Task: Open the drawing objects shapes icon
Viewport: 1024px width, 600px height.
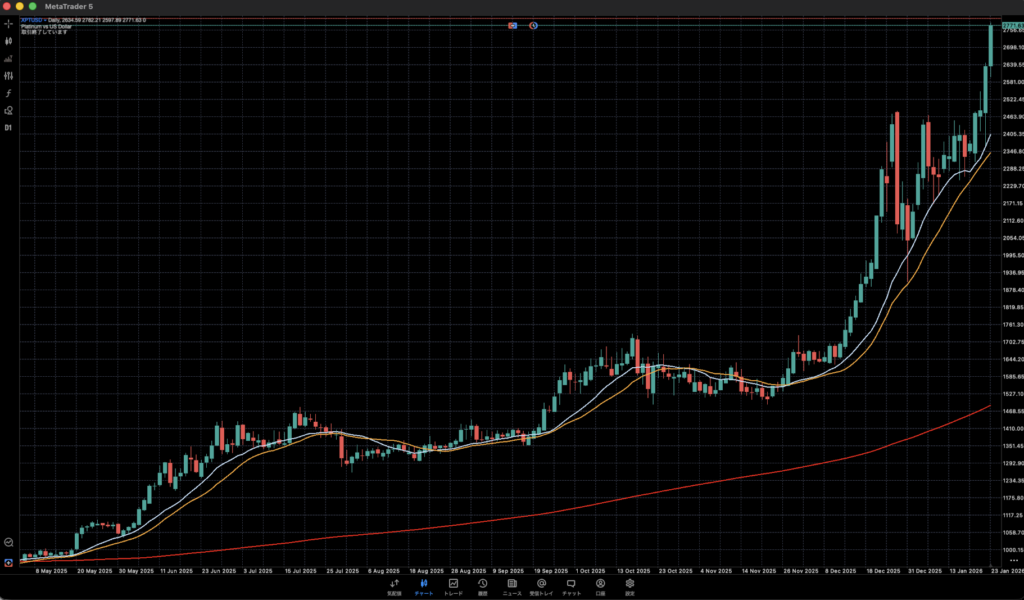Action: pos(8,110)
